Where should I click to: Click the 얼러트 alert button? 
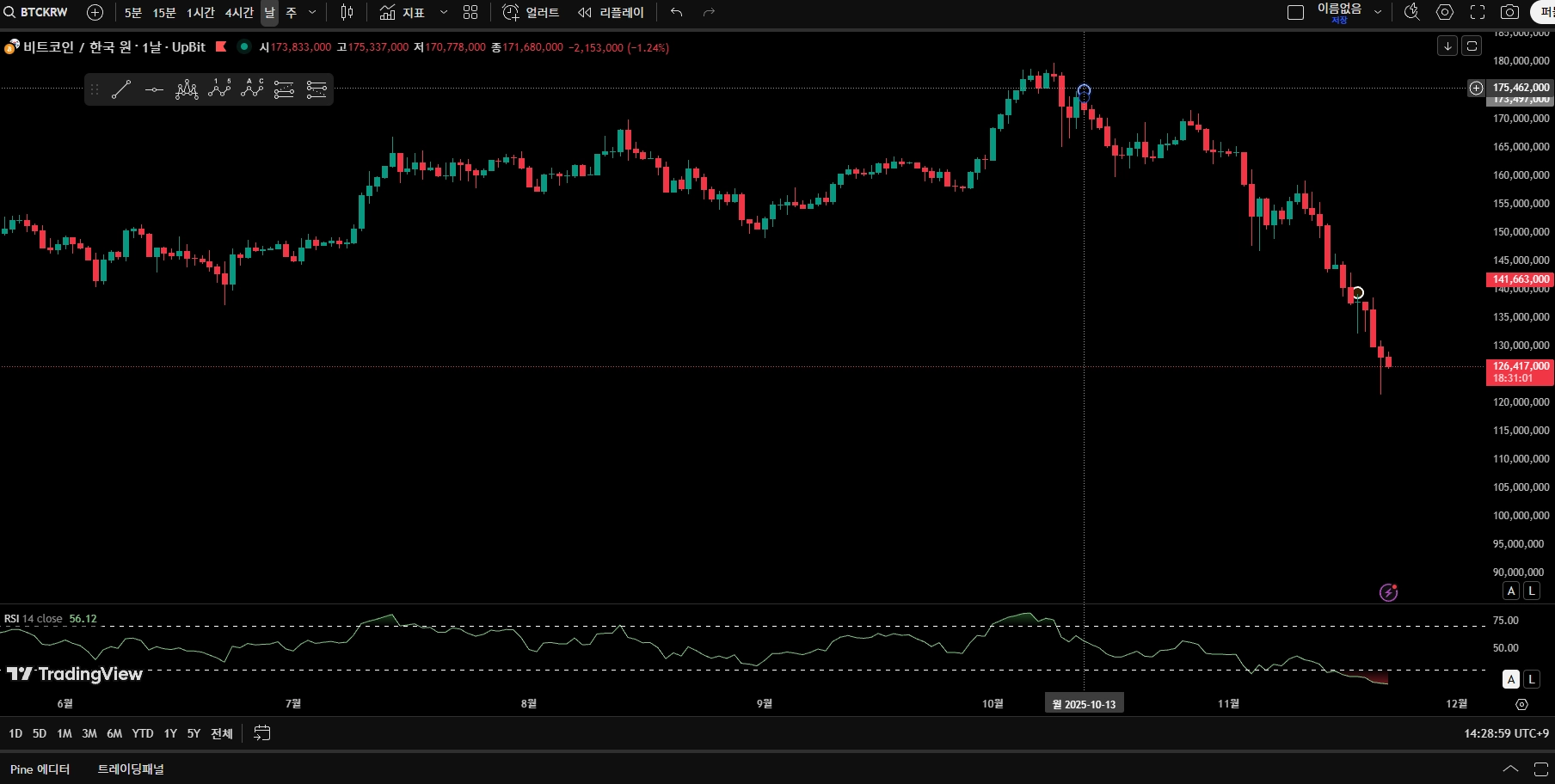point(531,12)
